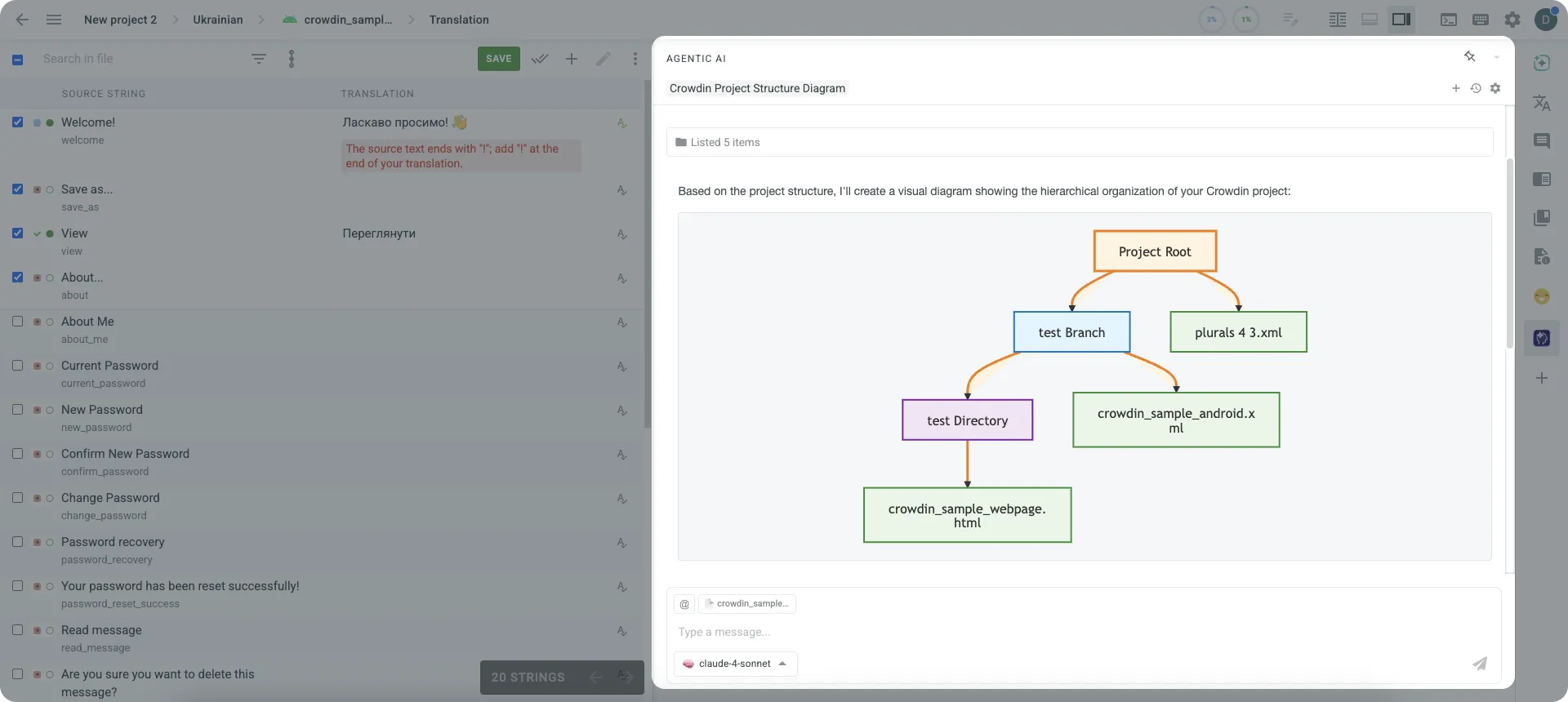Screen dimensions: 1568x702
Task: Open the filter options for string search
Action: click(x=258, y=59)
